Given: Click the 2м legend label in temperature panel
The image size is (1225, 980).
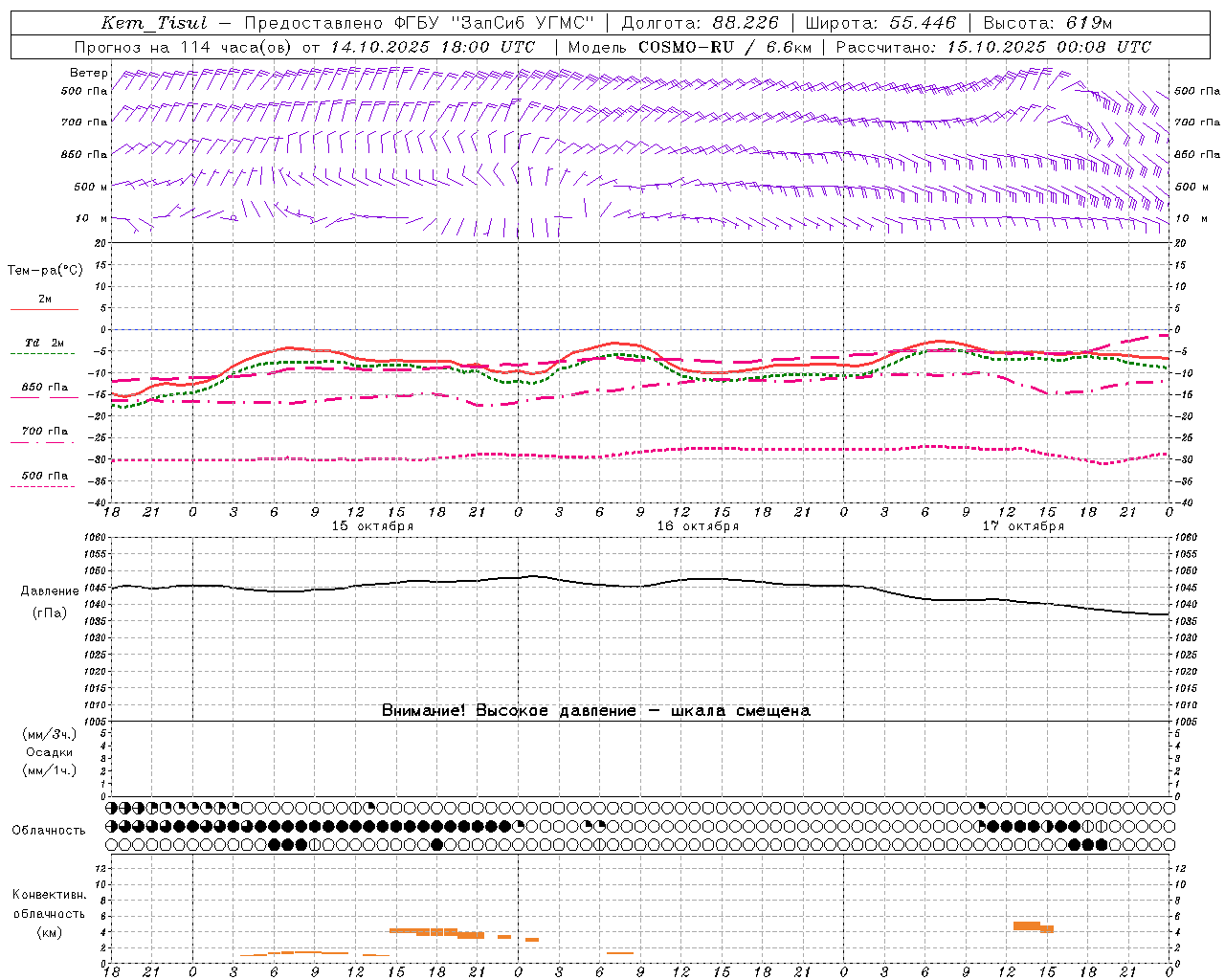Looking at the screenshot, I should pos(45,300).
